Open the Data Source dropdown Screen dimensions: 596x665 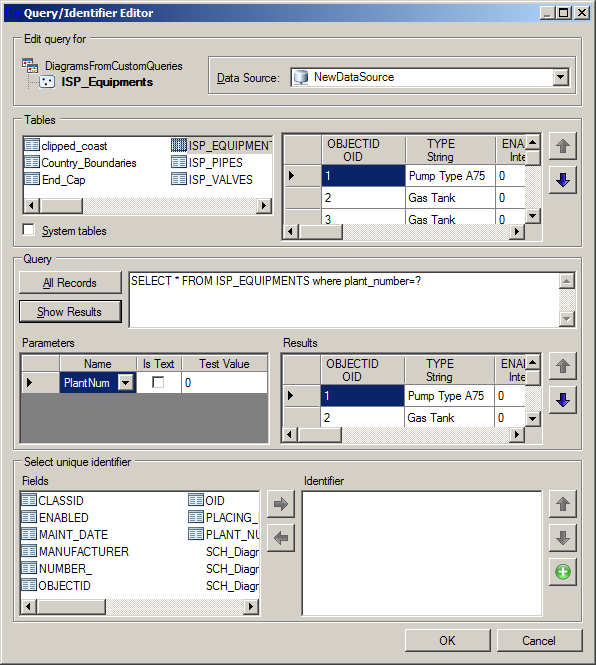coord(561,77)
